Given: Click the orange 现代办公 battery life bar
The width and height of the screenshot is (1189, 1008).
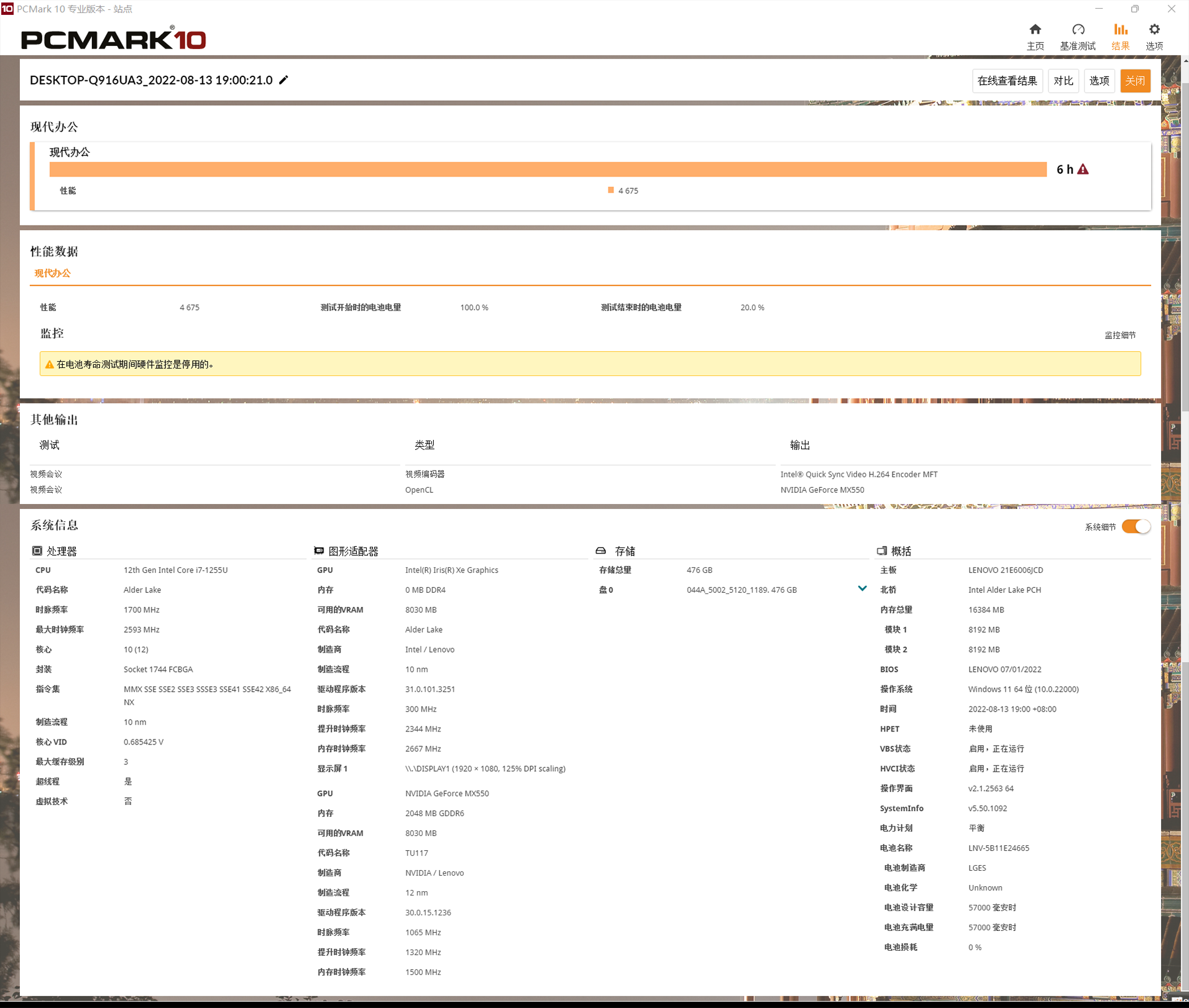Looking at the screenshot, I should point(548,169).
